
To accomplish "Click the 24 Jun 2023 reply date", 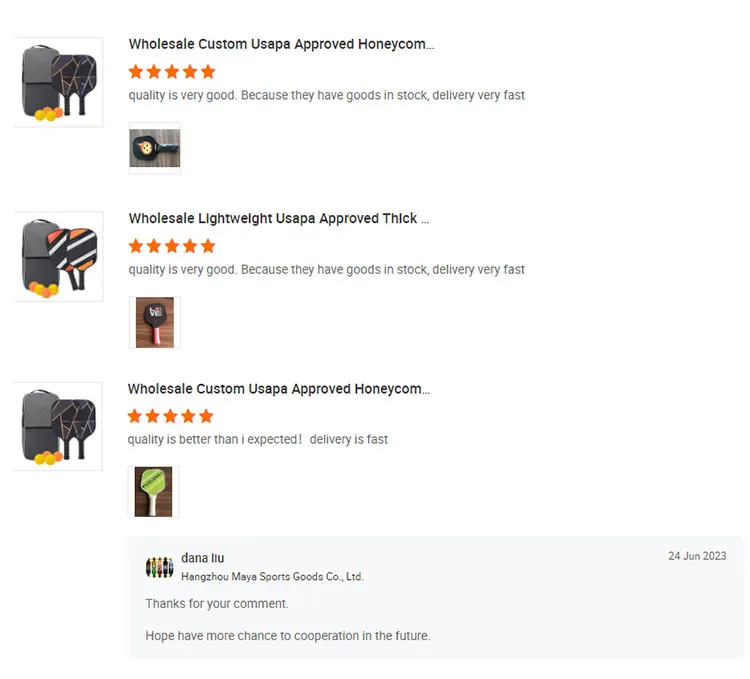I will pos(697,556).
